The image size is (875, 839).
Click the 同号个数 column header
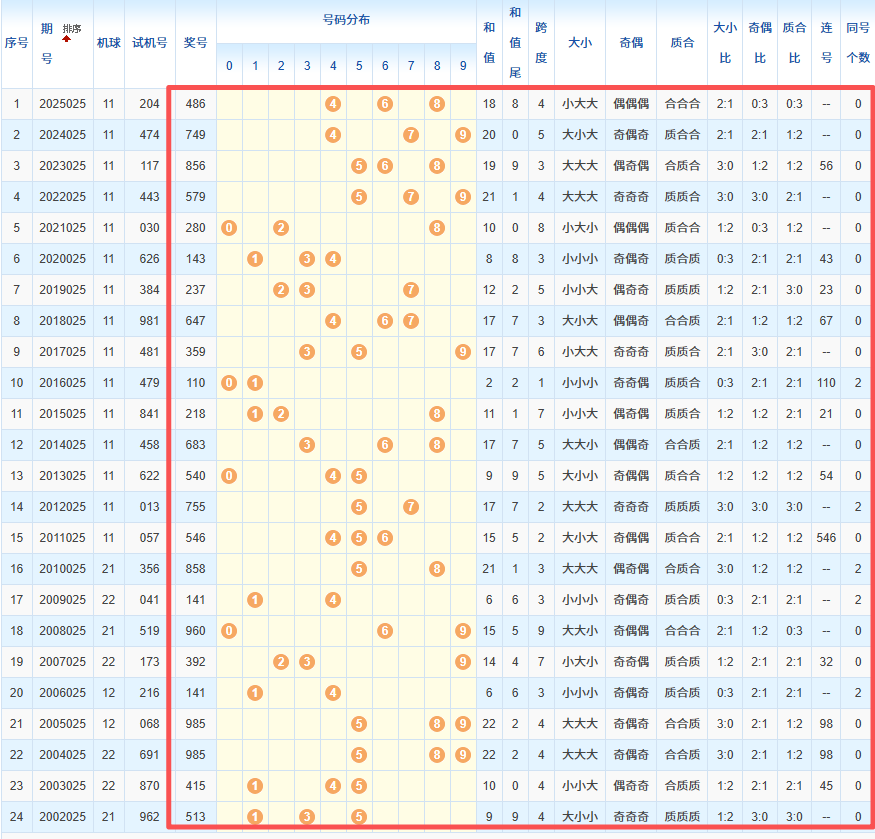coord(857,44)
